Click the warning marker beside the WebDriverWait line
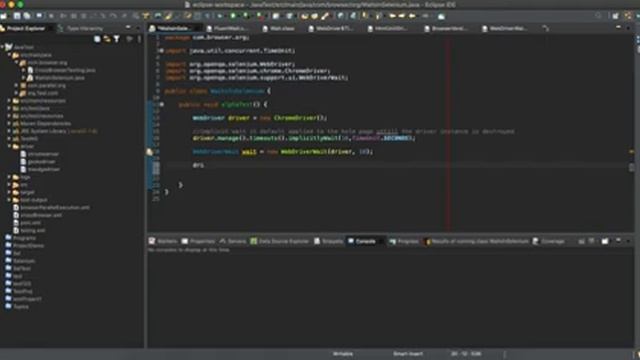The height and width of the screenshot is (360, 640). [x=150, y=152]
